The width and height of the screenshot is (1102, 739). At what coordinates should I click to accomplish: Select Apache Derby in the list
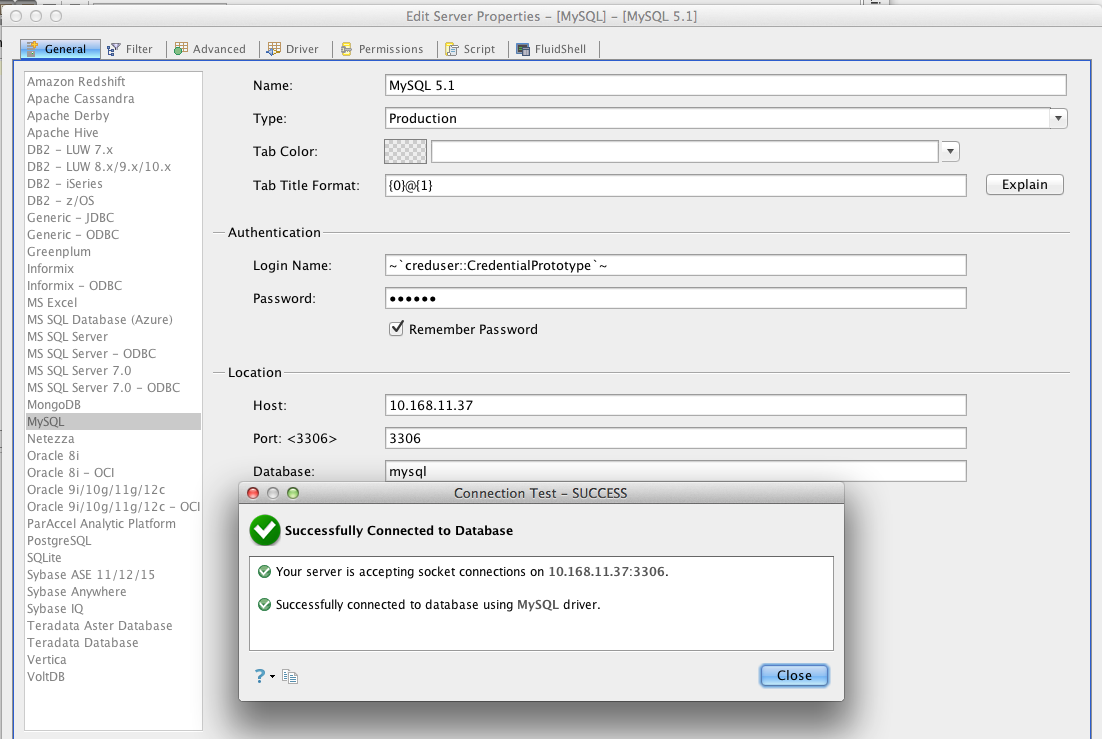tap(68, 115)
